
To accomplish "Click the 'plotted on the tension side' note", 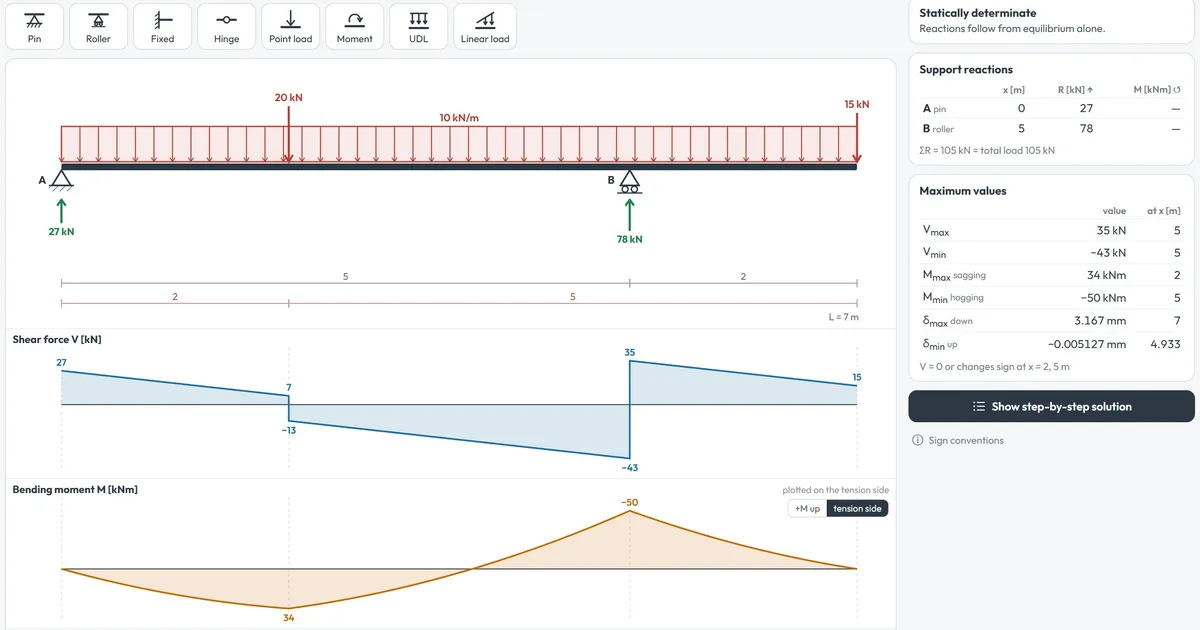I will click(x=835, y=490).
